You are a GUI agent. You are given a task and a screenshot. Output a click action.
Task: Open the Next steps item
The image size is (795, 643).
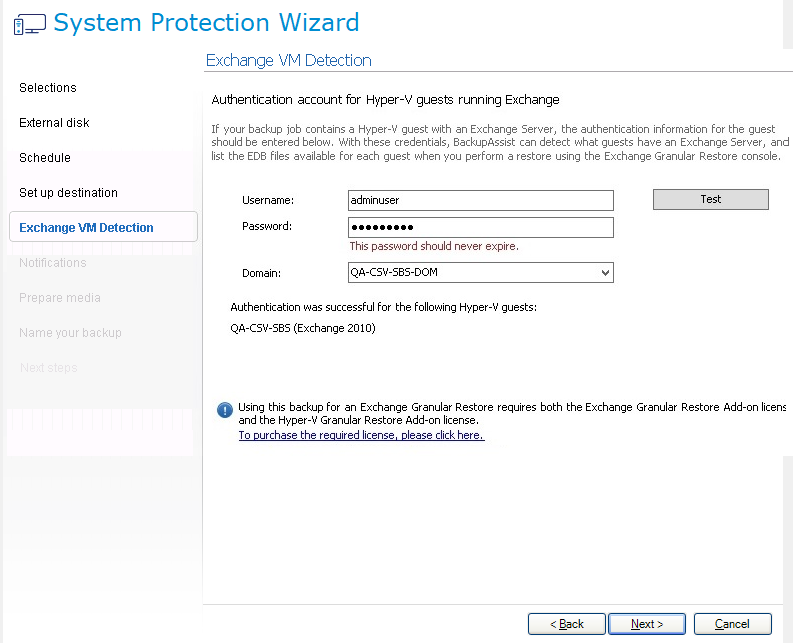click(48, 368)
